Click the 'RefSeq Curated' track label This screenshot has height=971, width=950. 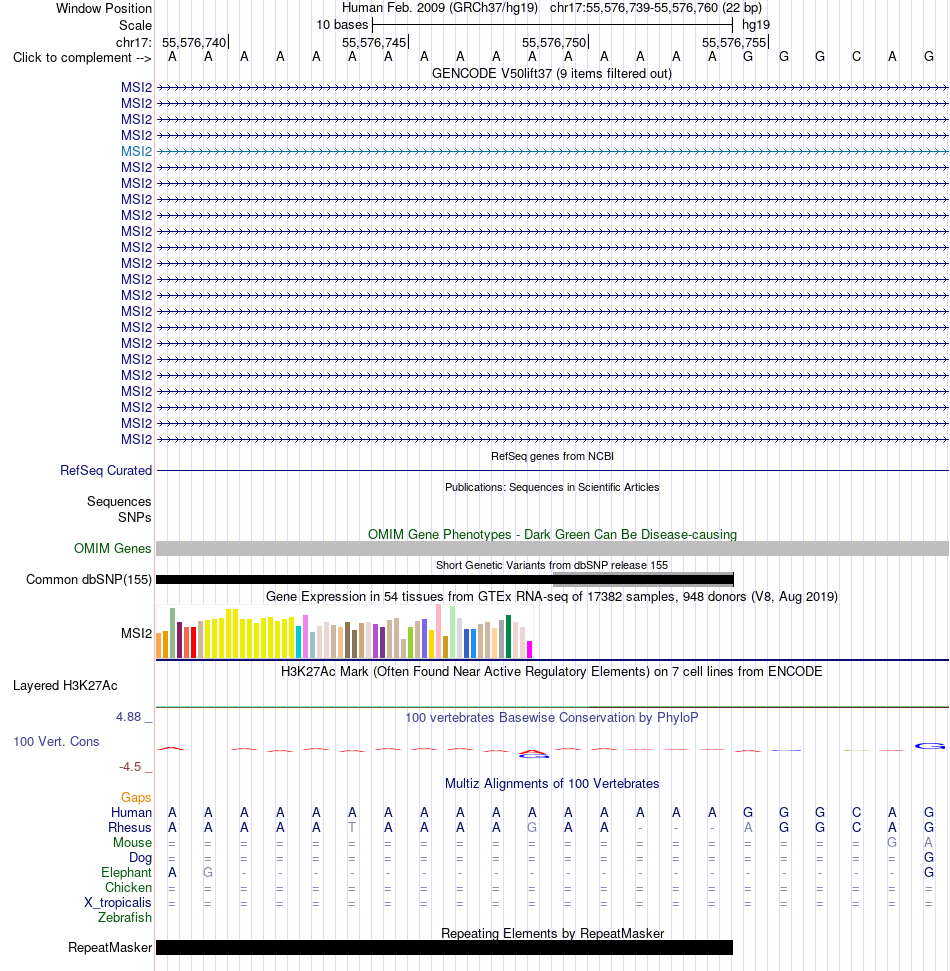pos(105,471)
